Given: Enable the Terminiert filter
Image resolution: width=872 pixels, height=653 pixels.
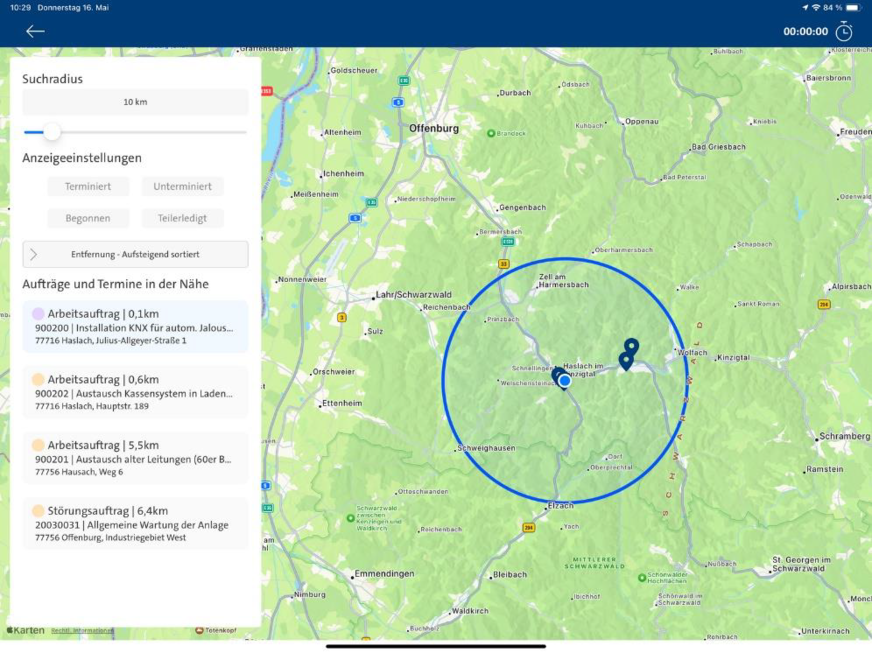Looking at the screenshot, I should tap(87, 186).
